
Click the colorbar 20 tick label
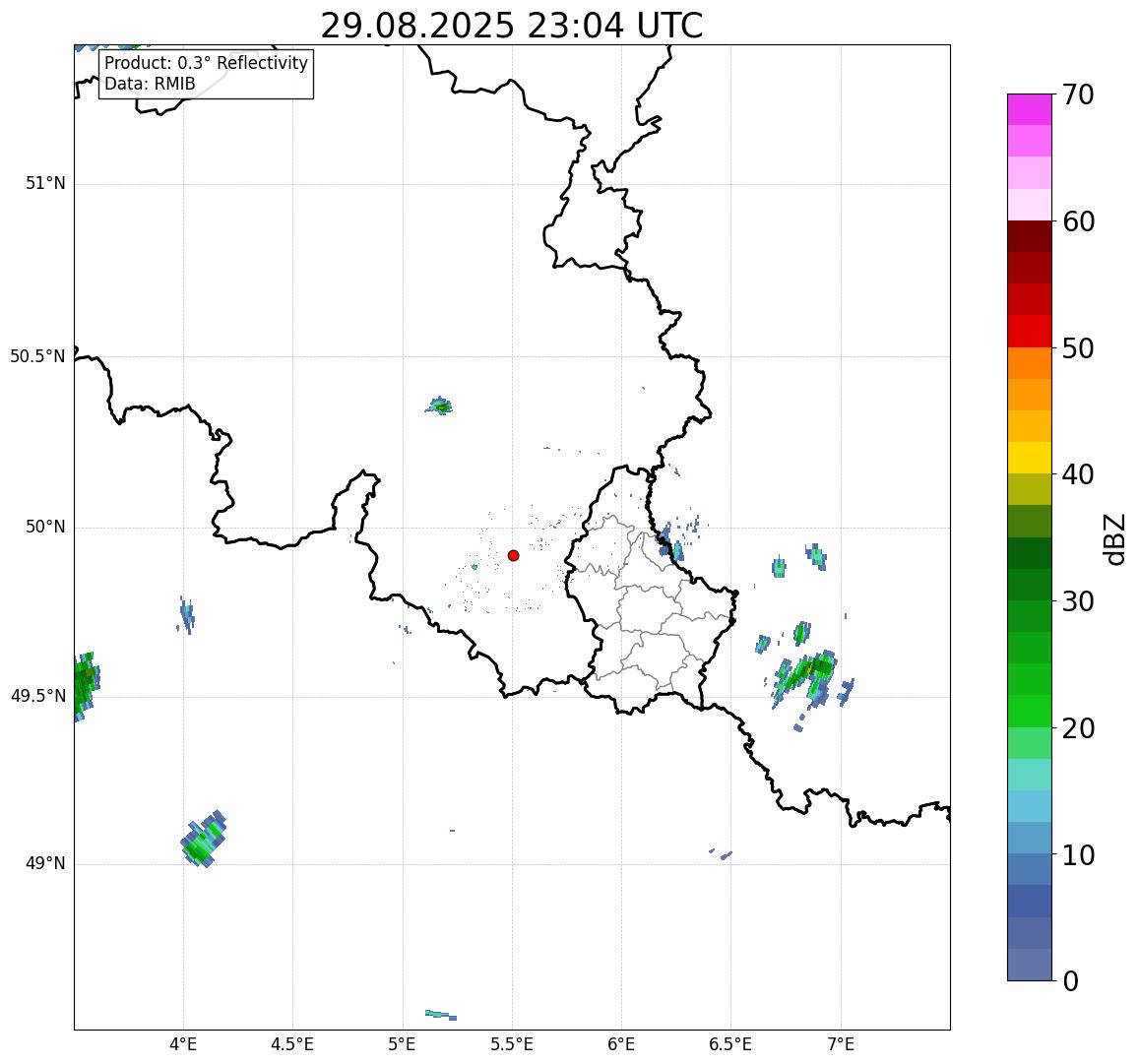1078,727
